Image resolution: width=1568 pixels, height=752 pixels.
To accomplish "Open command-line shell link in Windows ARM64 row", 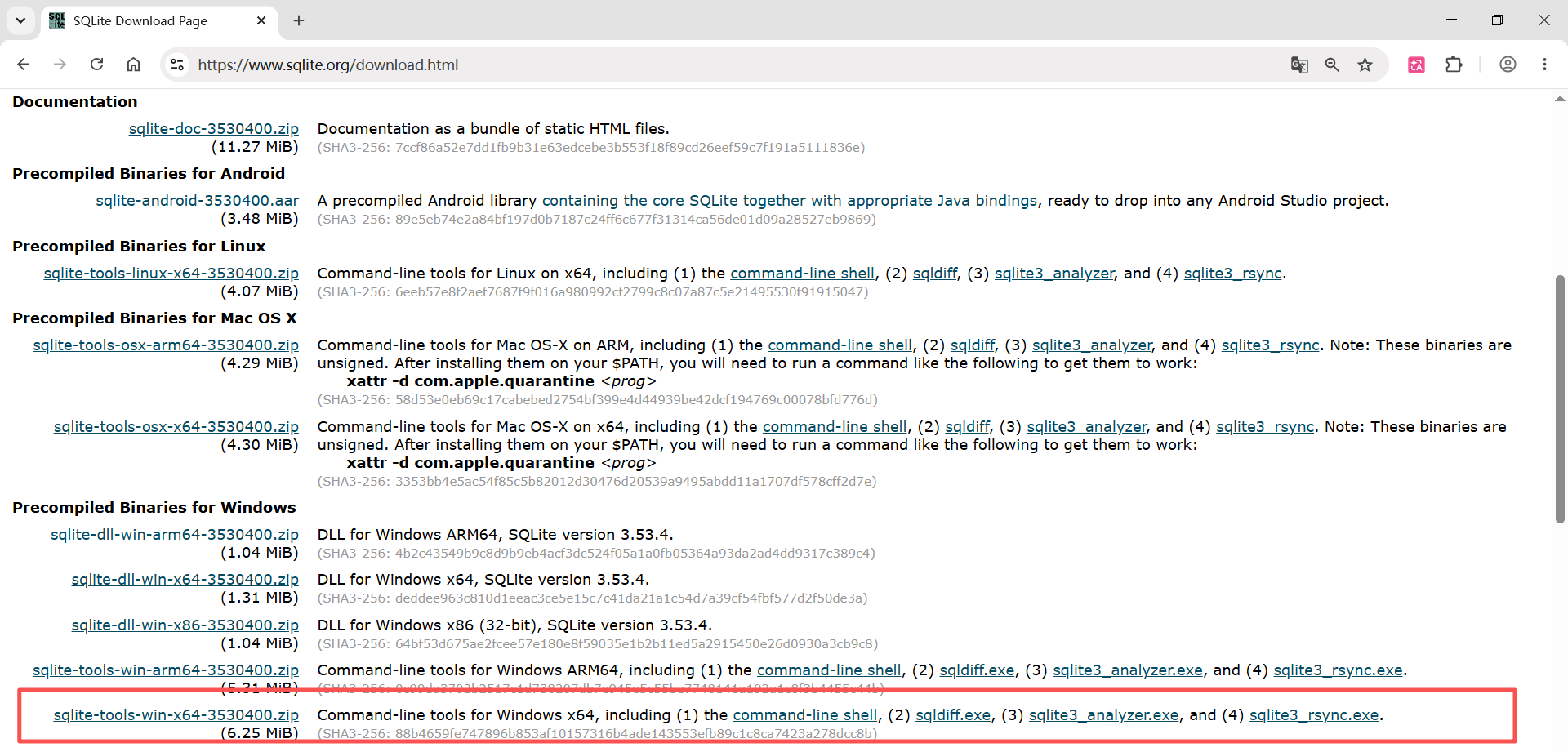I will pyautogui.click(x=829, y=670).
